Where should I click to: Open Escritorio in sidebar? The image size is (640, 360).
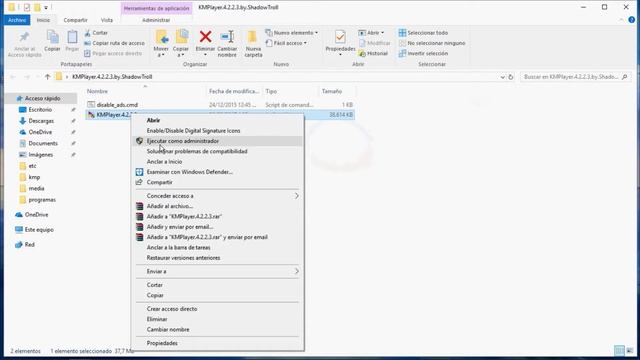point(40,110)
